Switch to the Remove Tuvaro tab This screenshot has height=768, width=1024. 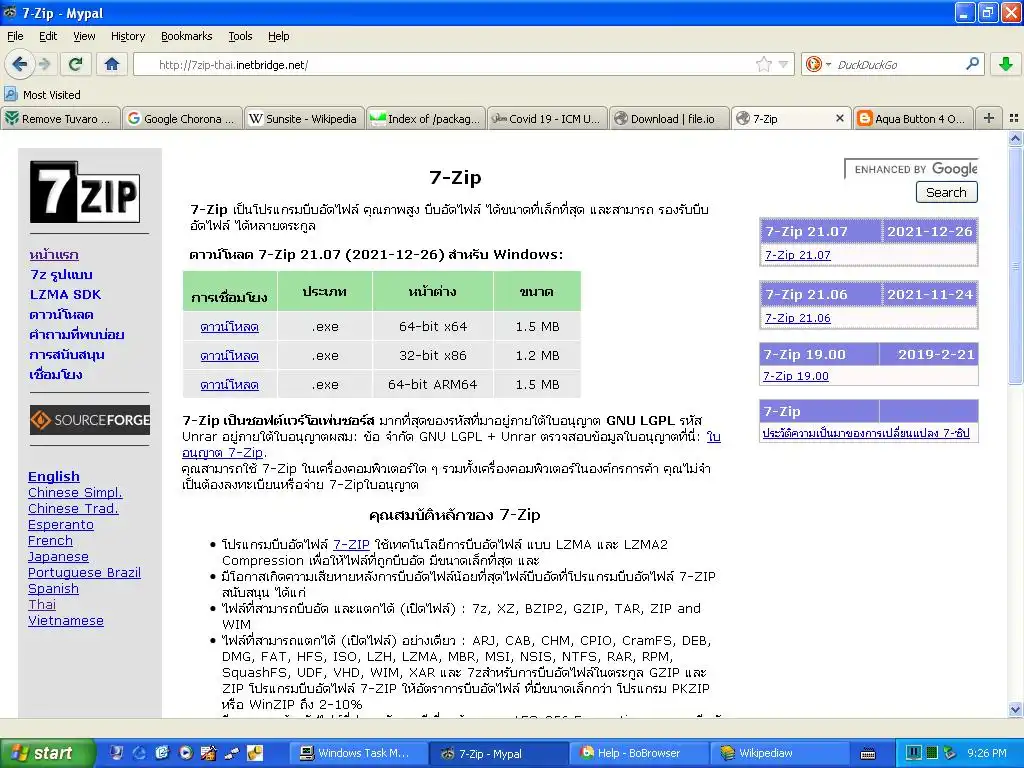(61, 118)
